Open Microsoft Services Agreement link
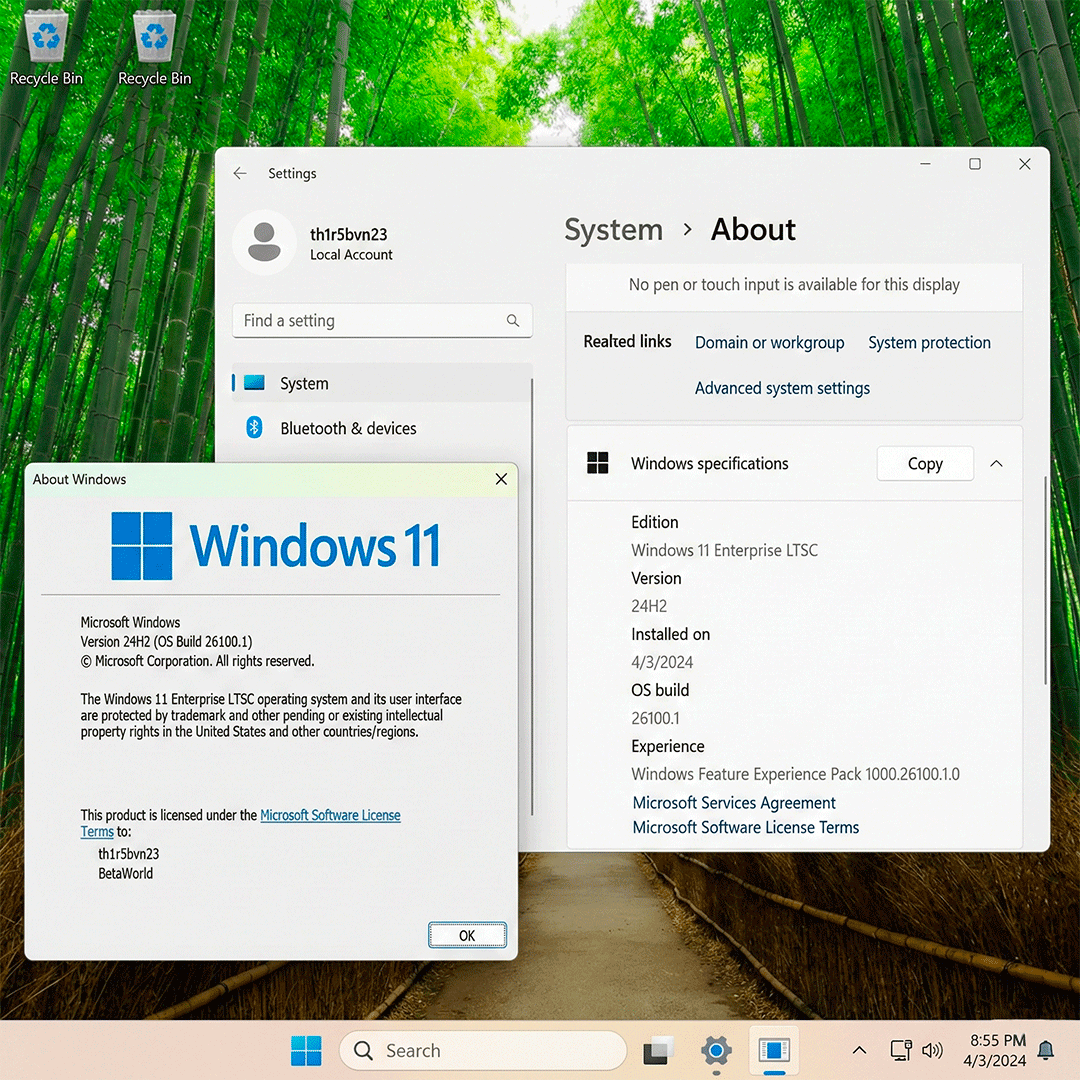Viewport: 1080px width, 1080px height. click(x=734, y=802)
